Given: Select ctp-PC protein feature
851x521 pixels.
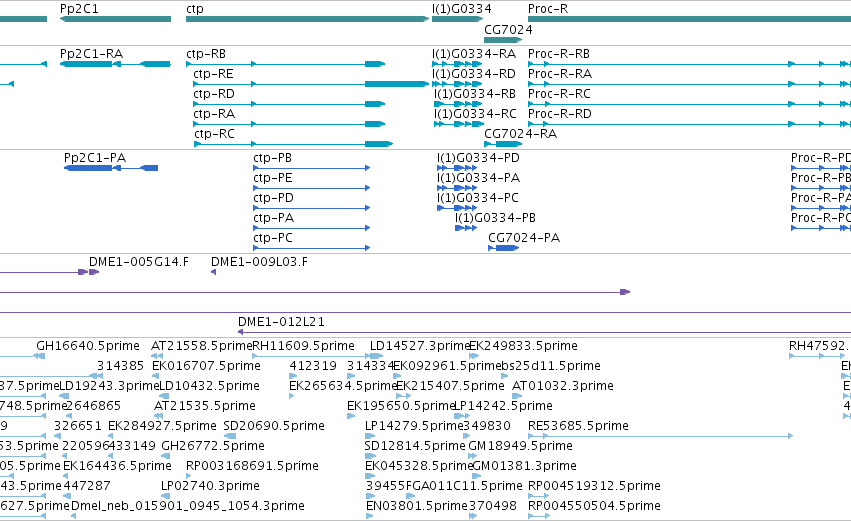Looking at the screenshot, I should tap(312, 248).
